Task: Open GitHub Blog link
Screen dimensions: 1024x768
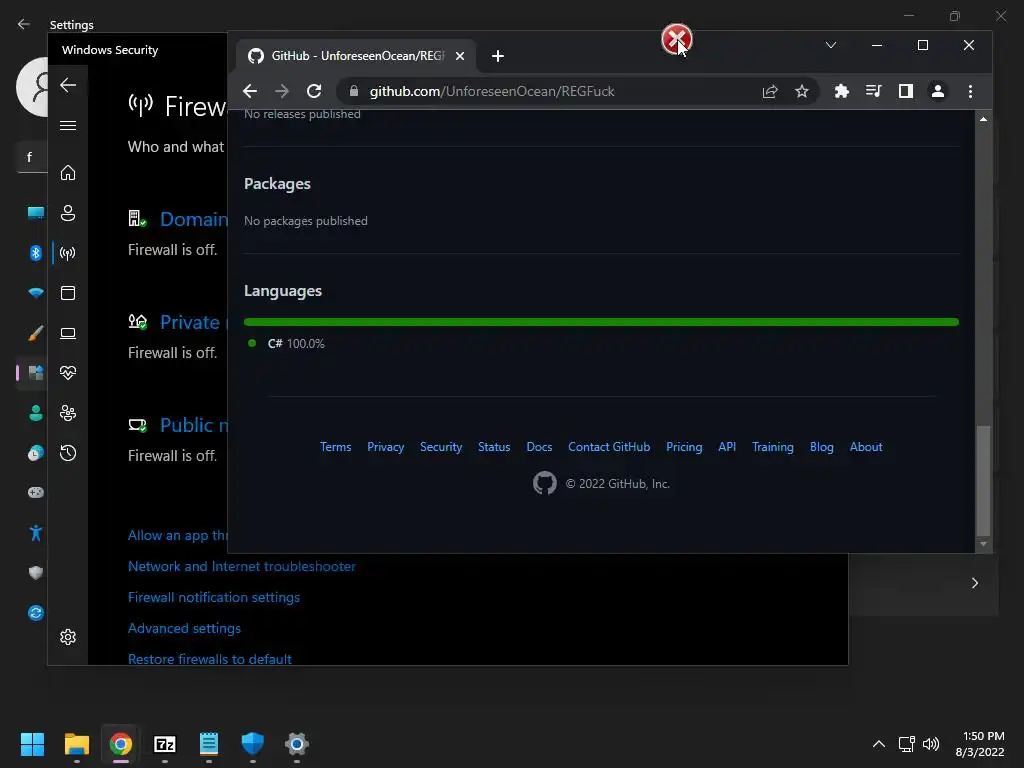Action: [822, 447]
